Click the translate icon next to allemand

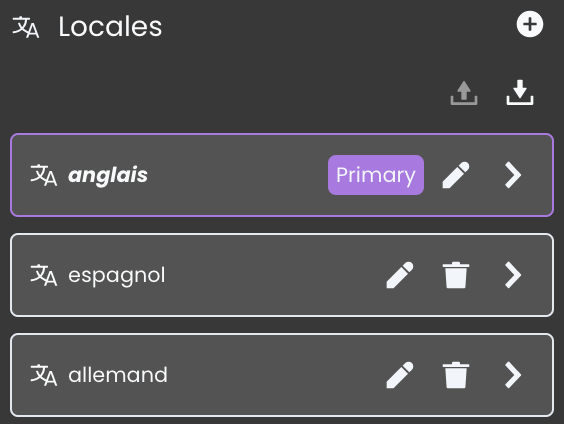point(44,375)
